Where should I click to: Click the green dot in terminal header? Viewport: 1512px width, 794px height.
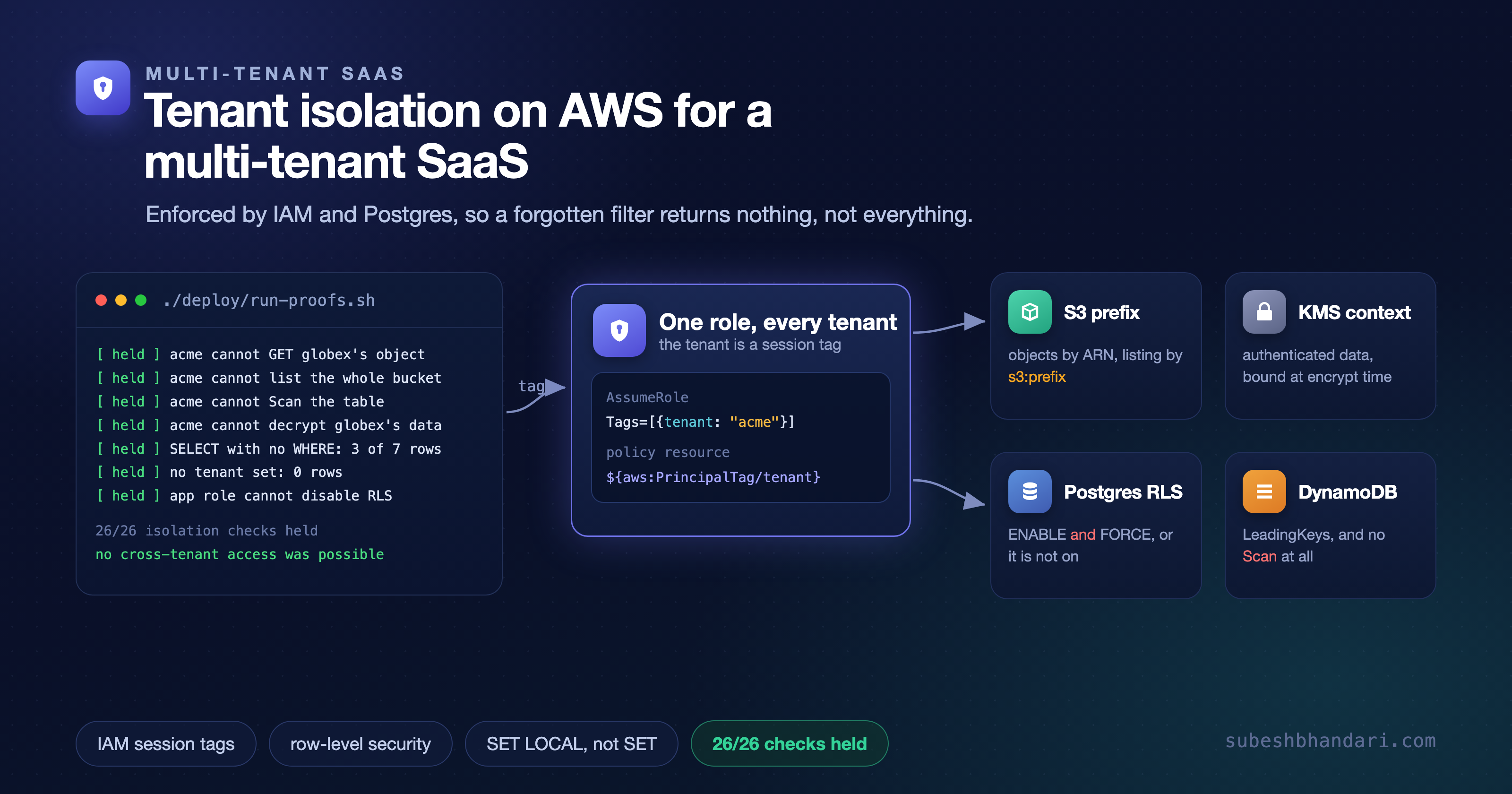coord(141,300)
